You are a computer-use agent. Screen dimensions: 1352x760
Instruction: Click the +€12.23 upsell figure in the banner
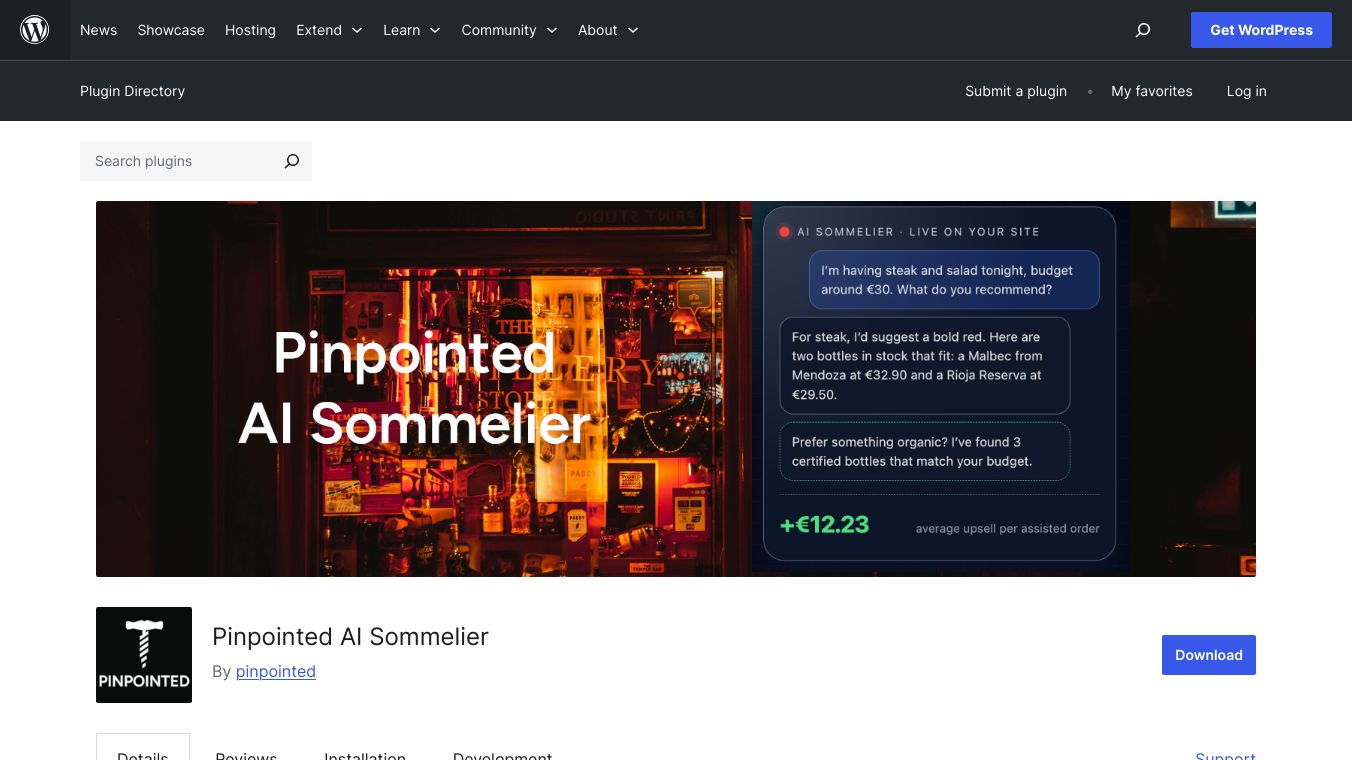(825, 525)
